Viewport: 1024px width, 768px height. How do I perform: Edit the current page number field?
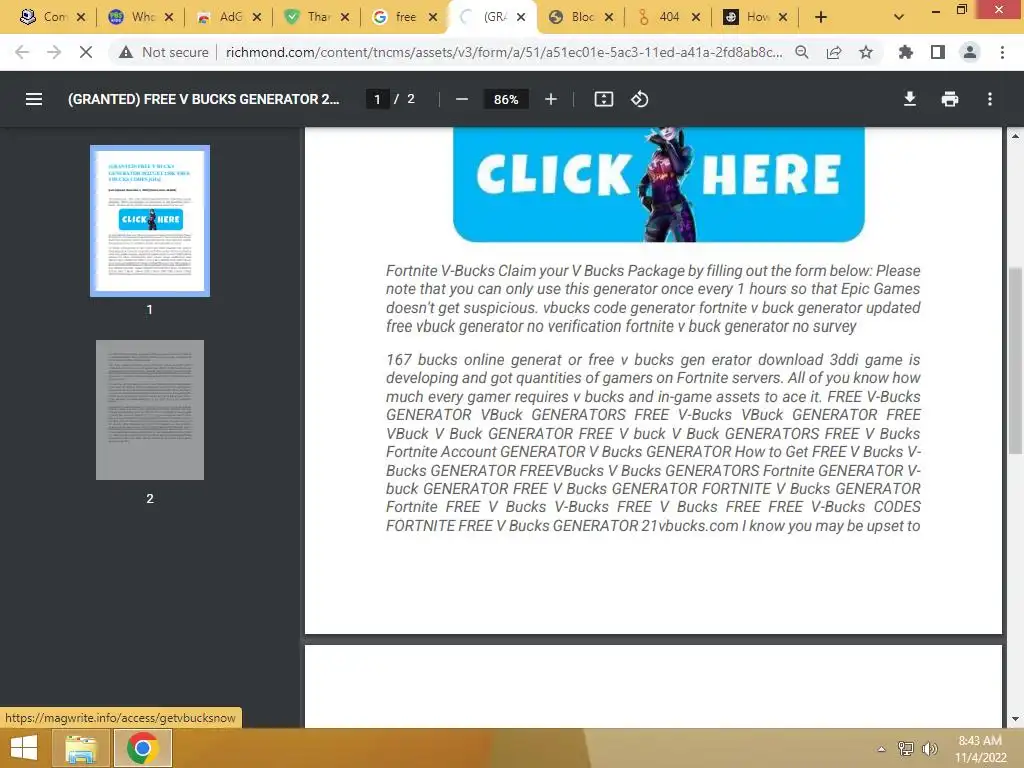point(377,99)
